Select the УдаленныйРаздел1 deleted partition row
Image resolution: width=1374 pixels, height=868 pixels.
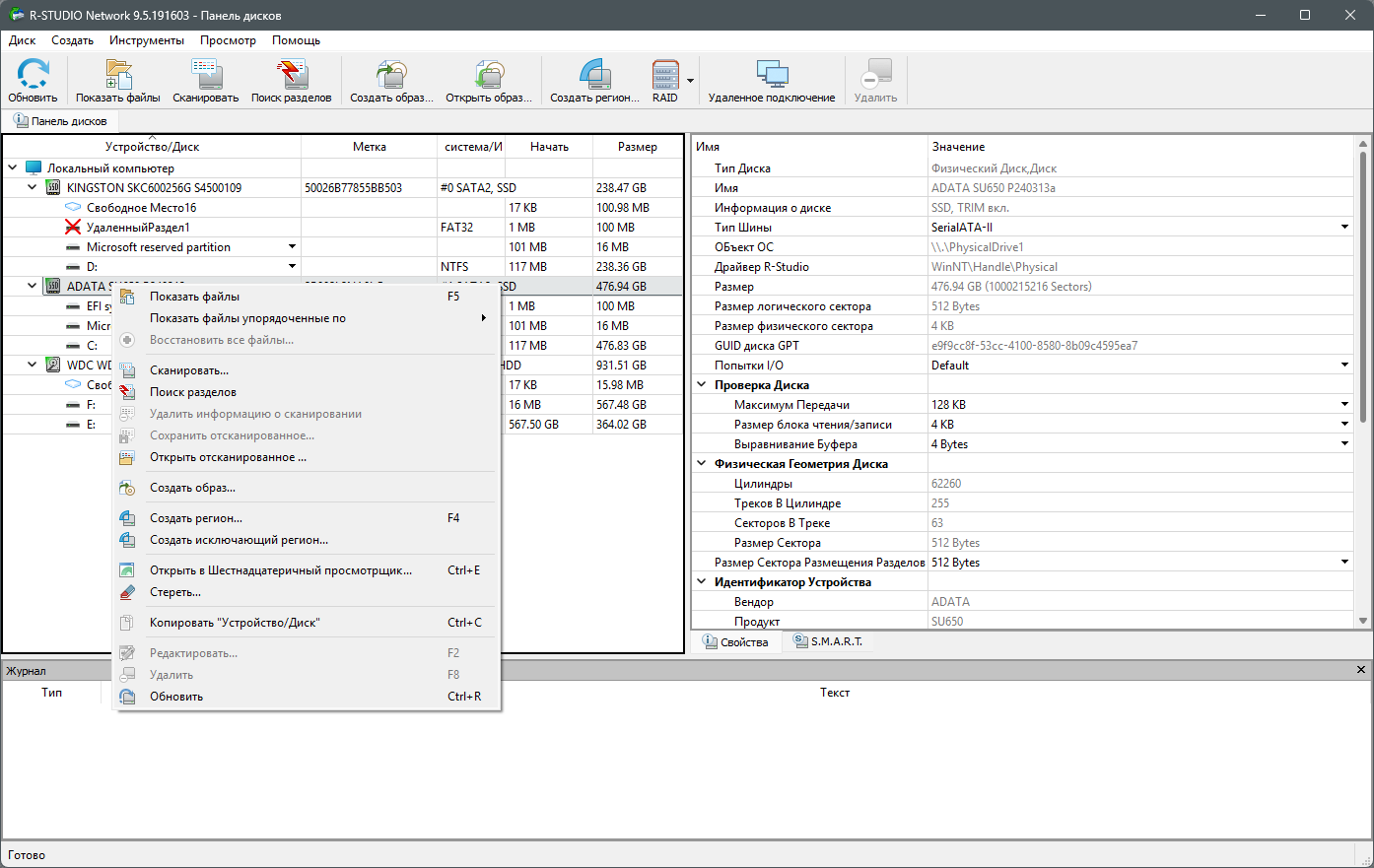tap(342, 228)
